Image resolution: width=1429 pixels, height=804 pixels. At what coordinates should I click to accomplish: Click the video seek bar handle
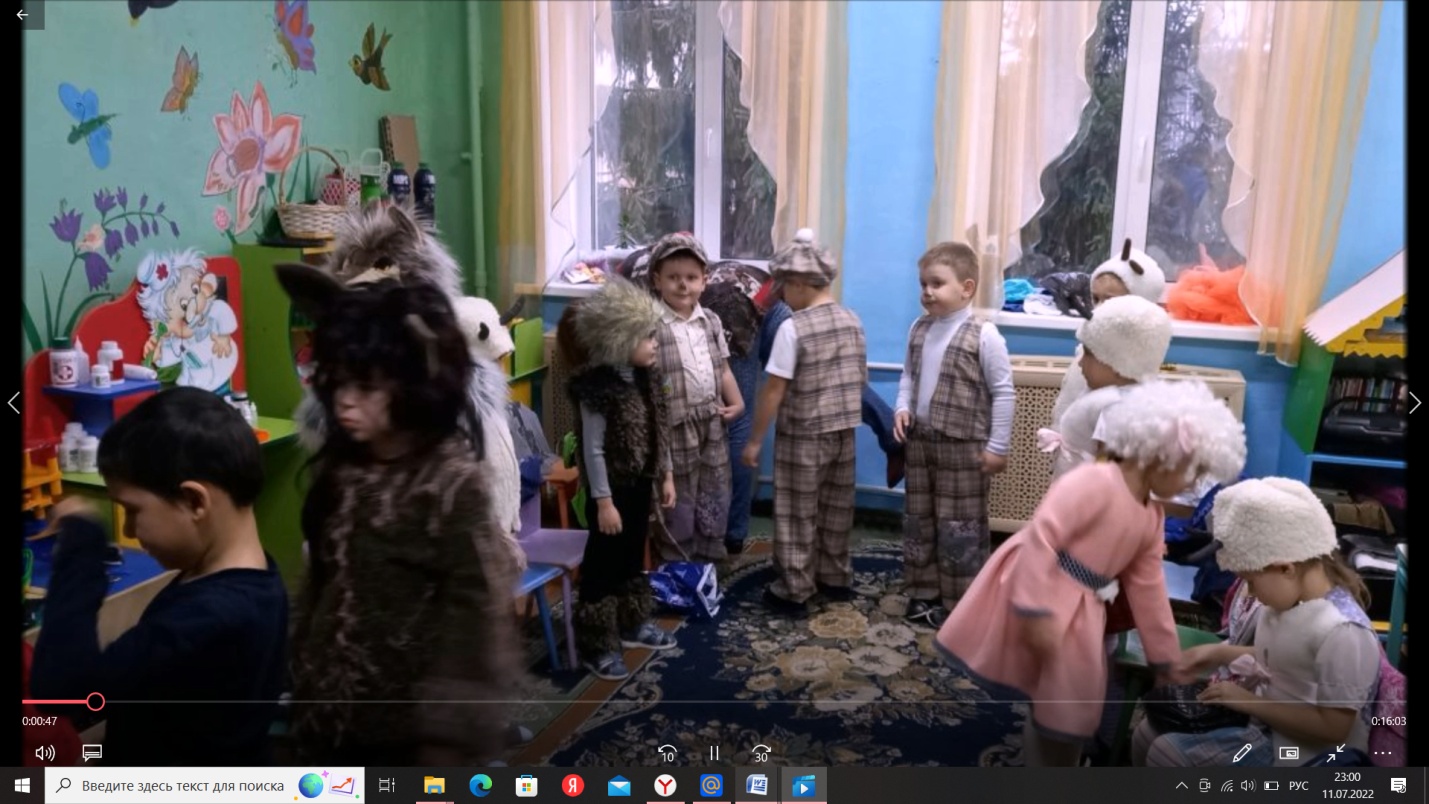click(x=95, y=702)
